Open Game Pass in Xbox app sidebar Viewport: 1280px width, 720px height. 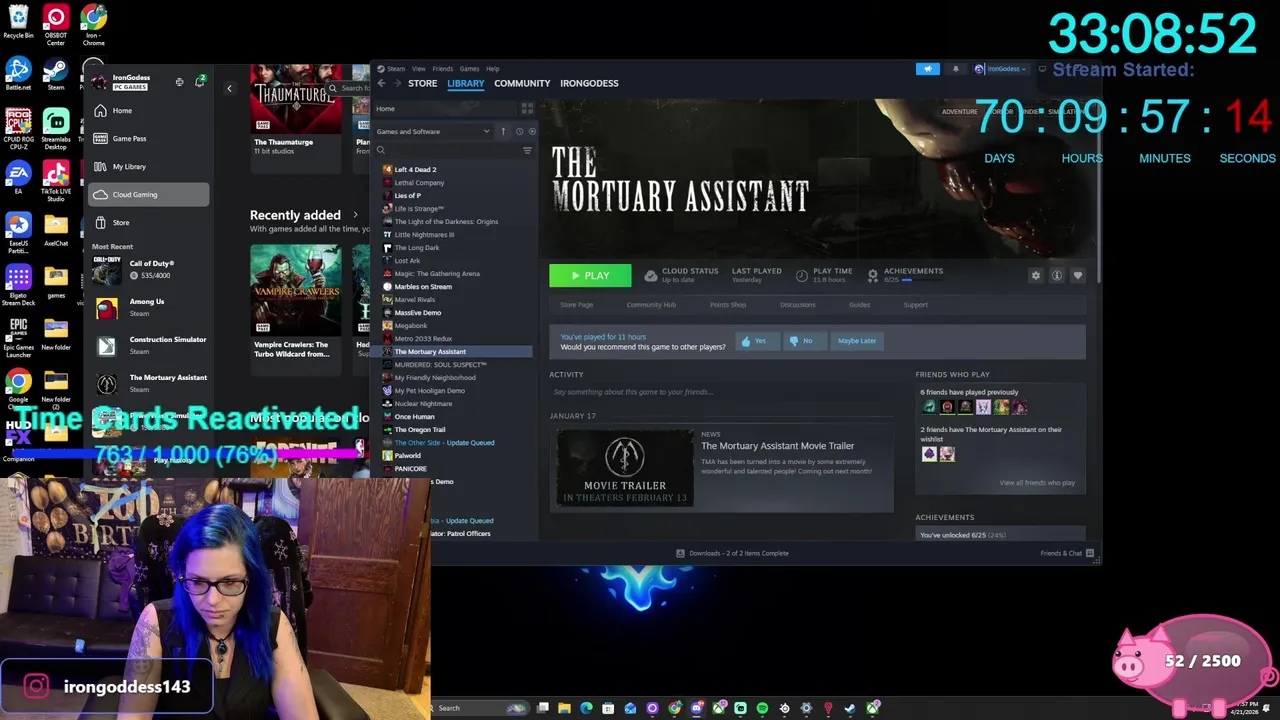148,139
